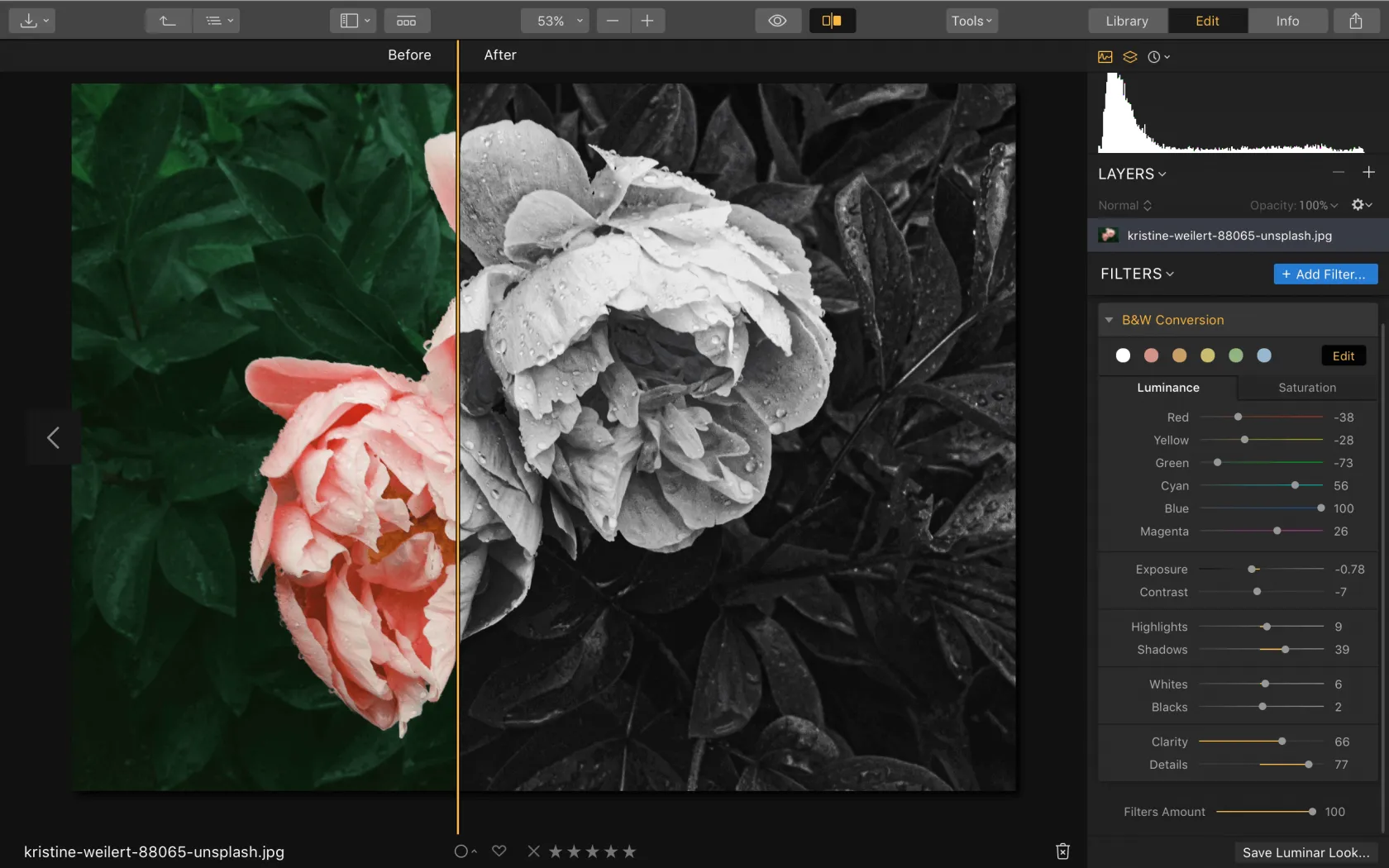
Task: Open the Tools dropdown menu
Action: (x=971, y=21)
